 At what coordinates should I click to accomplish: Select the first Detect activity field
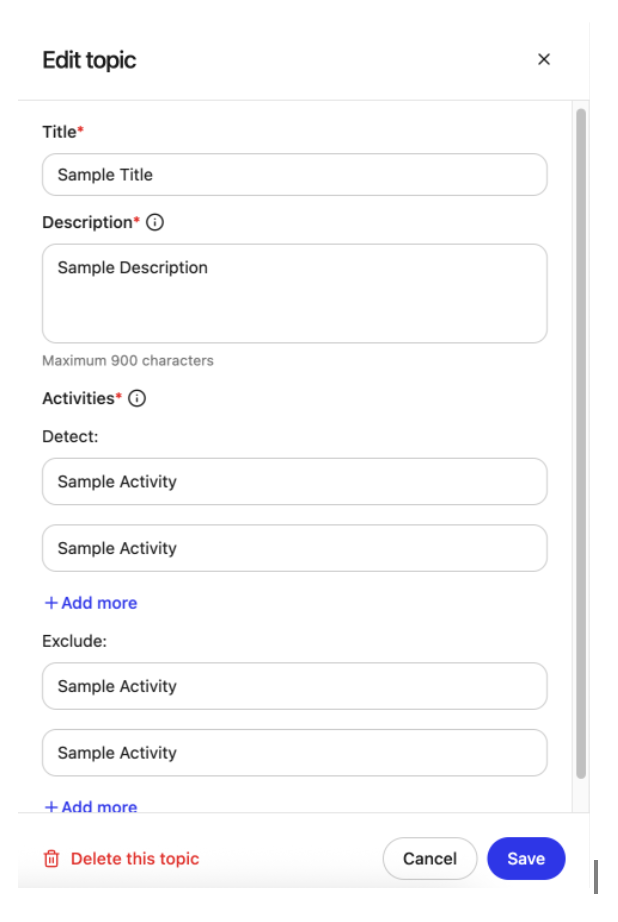point(294,481)
